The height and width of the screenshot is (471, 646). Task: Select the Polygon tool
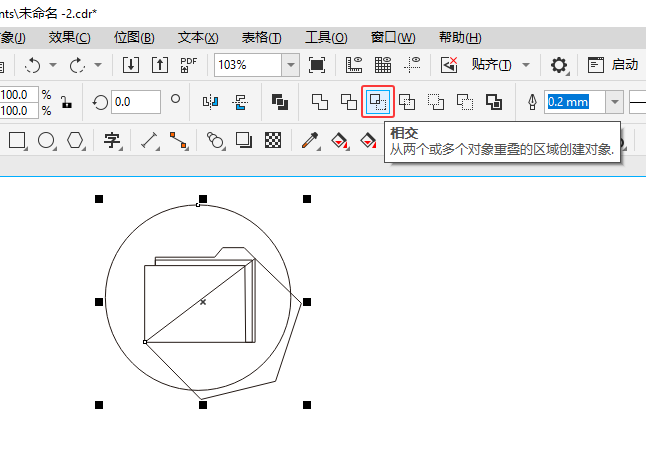point(75,140)
